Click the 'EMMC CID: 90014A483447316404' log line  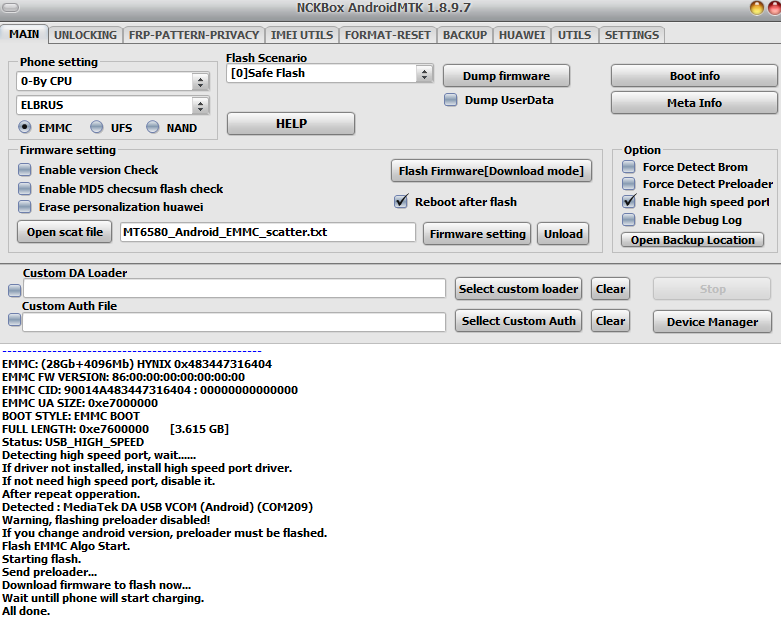click(150, 390)
